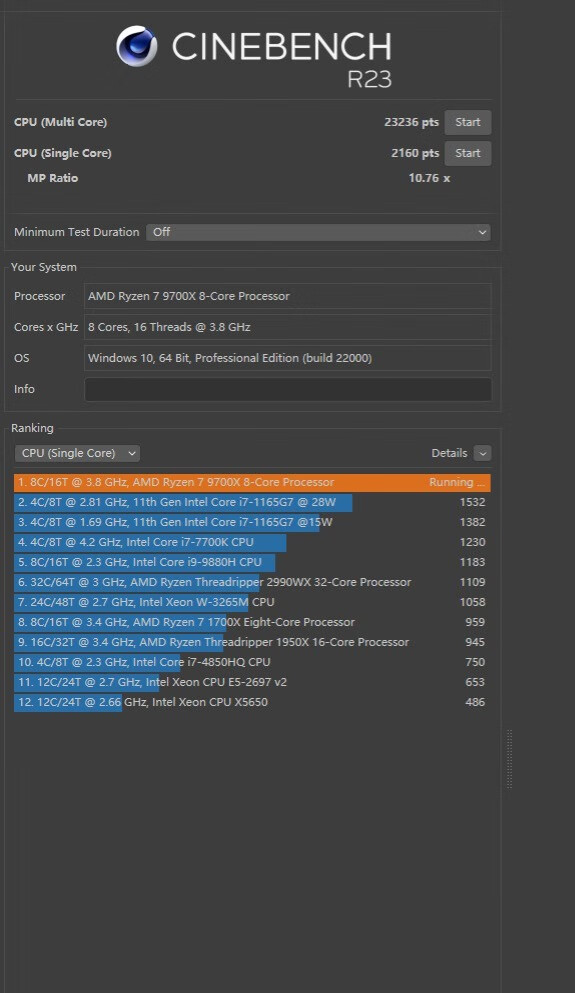Select the OS information field
This screenshot has height=993, width=575.
(288, 358)
